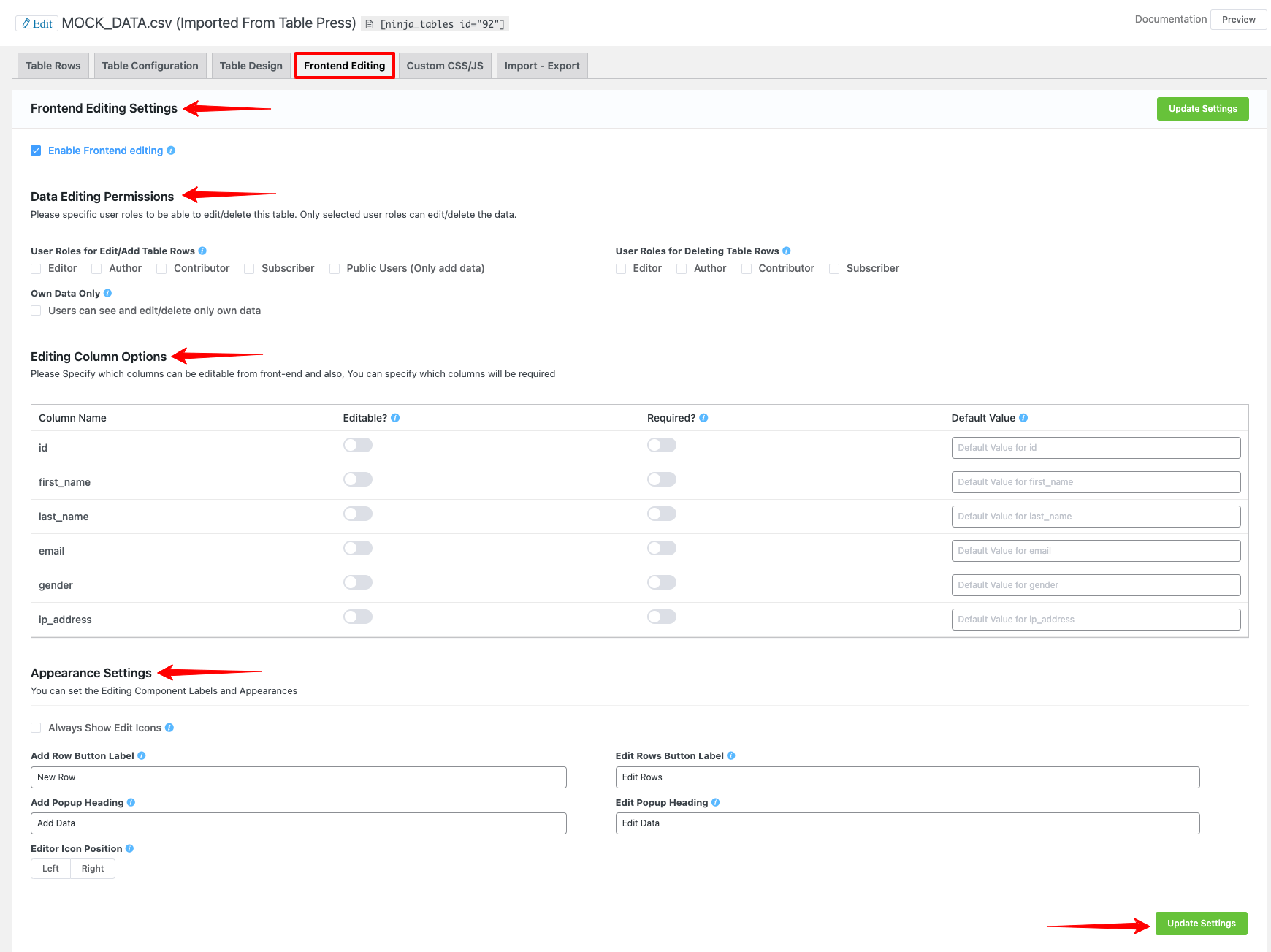The height and width of the screenshot is (952, 1271).
Task: Turn on Required switch for email column
Action: coord(662,548)
